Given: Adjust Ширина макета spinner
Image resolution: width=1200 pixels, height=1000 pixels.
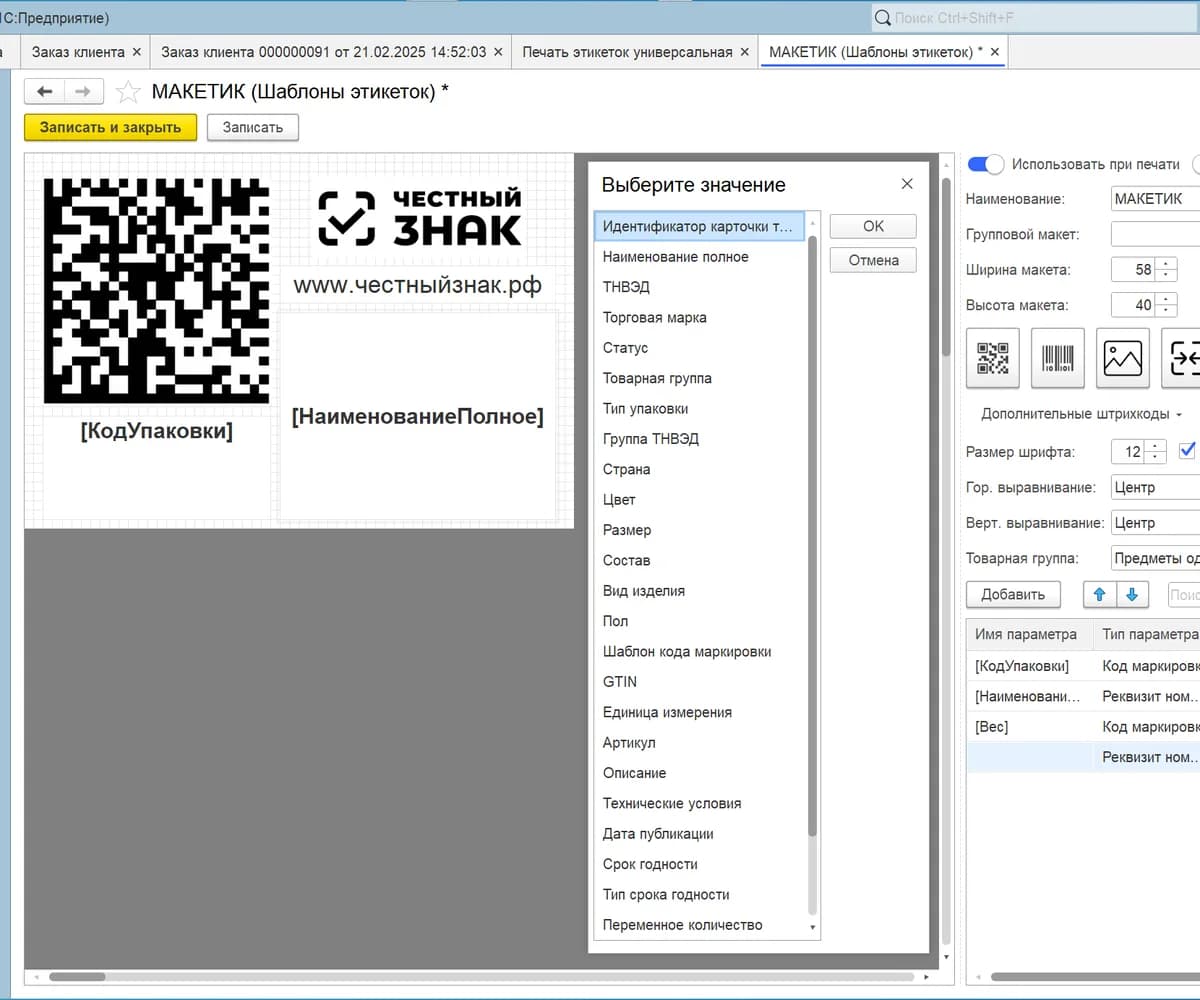Looking at the screenshot, I should coord(1167,270).
